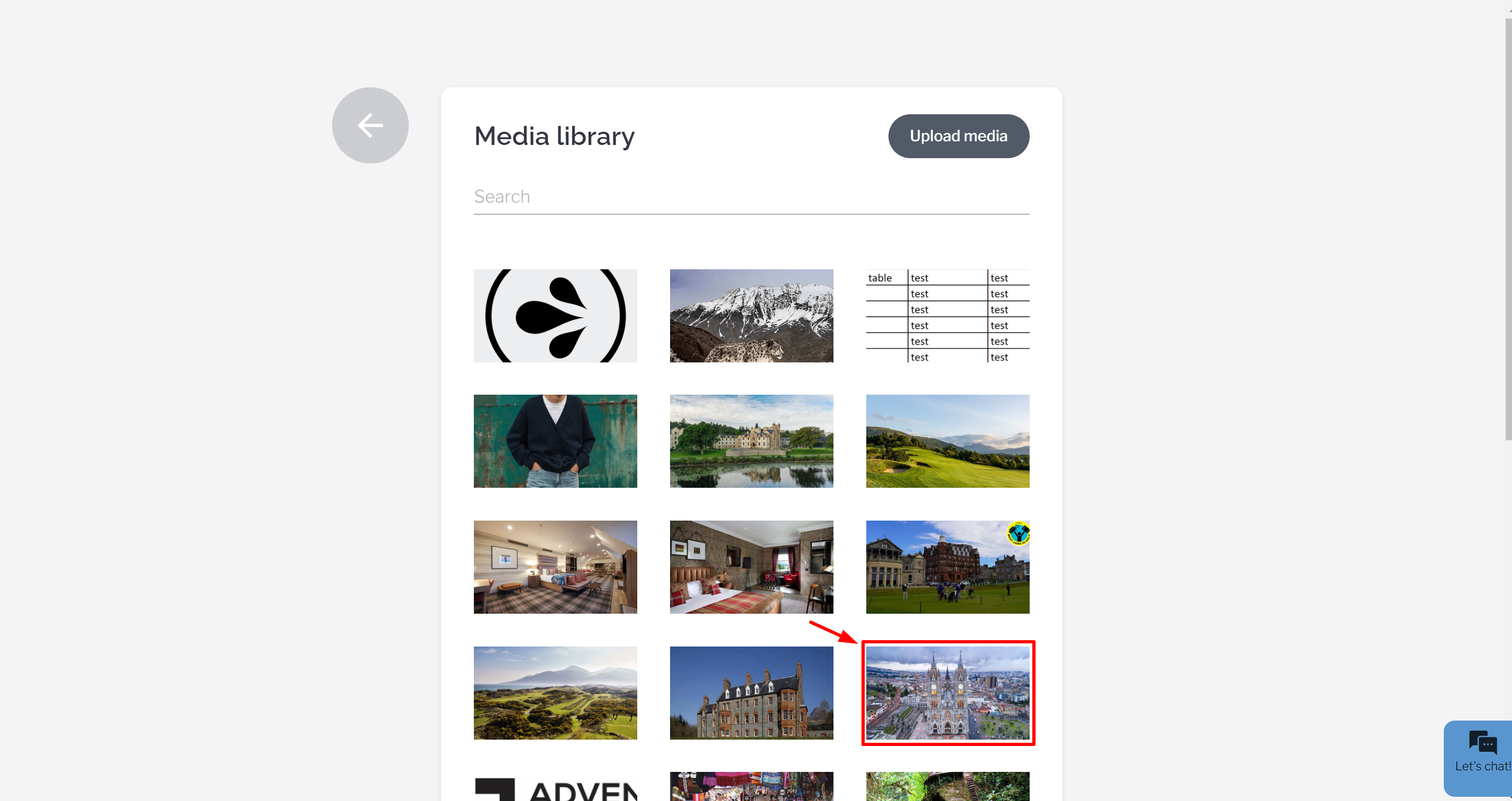Select the stone mansion blue sky photo
The height and width of the screenshot is (801, 1512).
point(751,693)
